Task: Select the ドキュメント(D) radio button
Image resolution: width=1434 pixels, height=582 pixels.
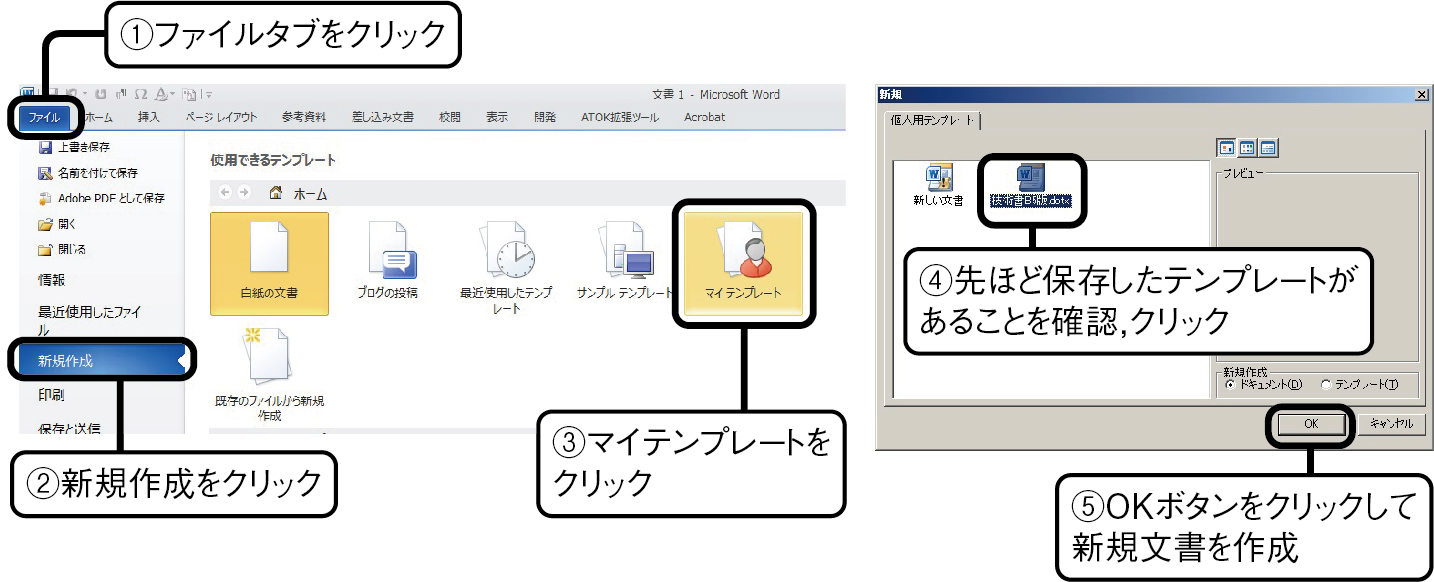Action: tap(1264, 384)
